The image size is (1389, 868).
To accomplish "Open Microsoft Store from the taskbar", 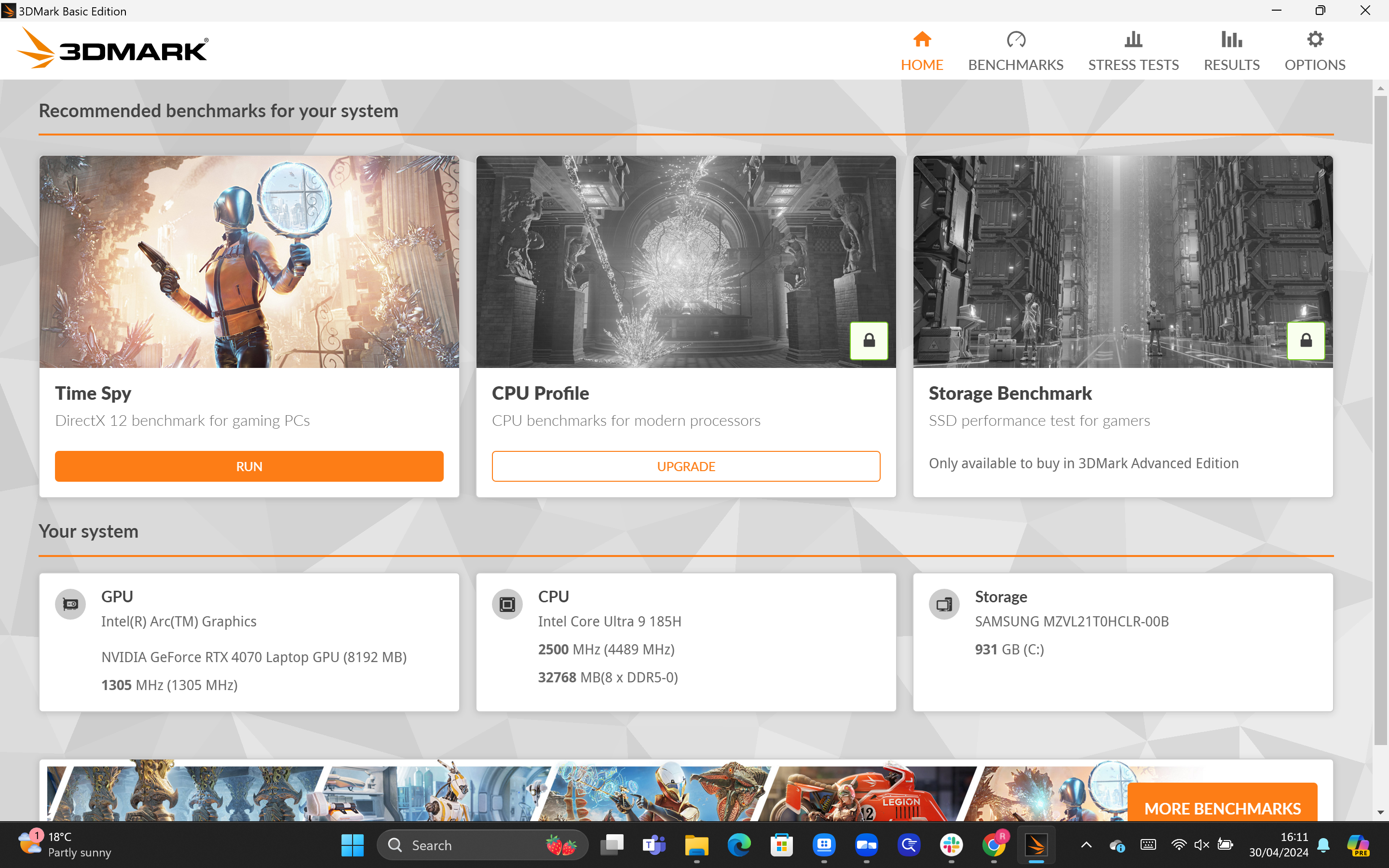I will click(782, 845).
